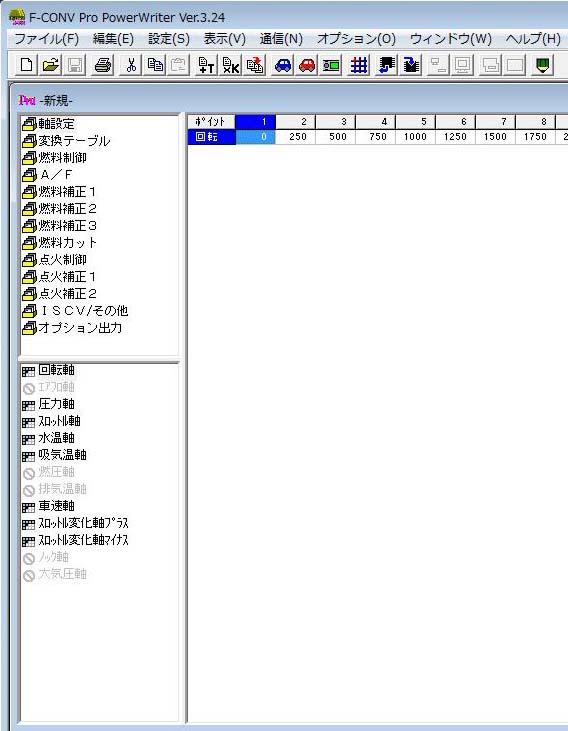This screenshot has width=568, height=731.
Task: Click the Cut scissors icon
Action: tap(131, 65)
